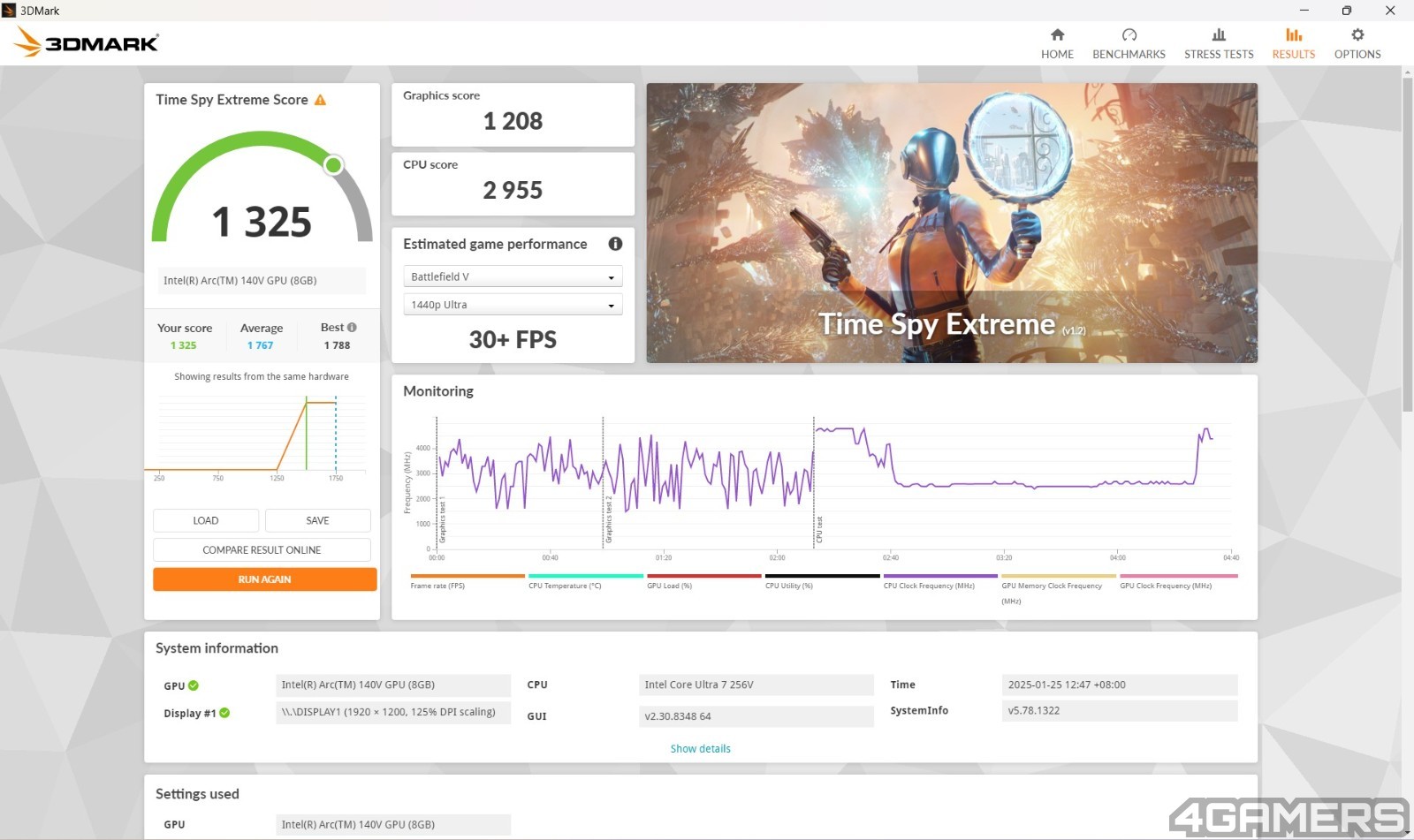Click the green GPU check icon
The height and width of the screenshot is (840, 1414).
tap(194, 685)
